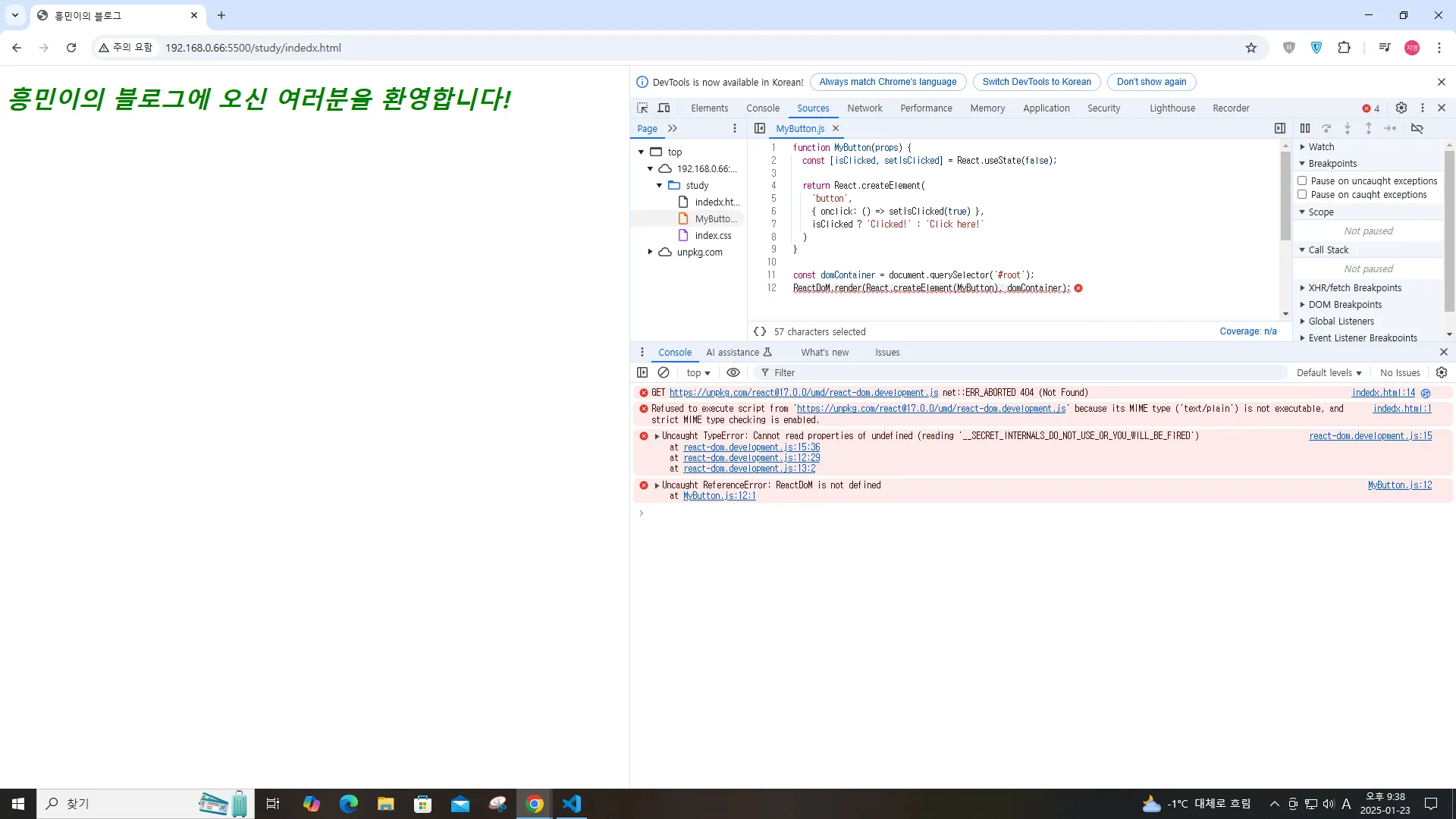Click the red error count badge
This screenshot has width=1456, height=819.
click(1371, 108)
